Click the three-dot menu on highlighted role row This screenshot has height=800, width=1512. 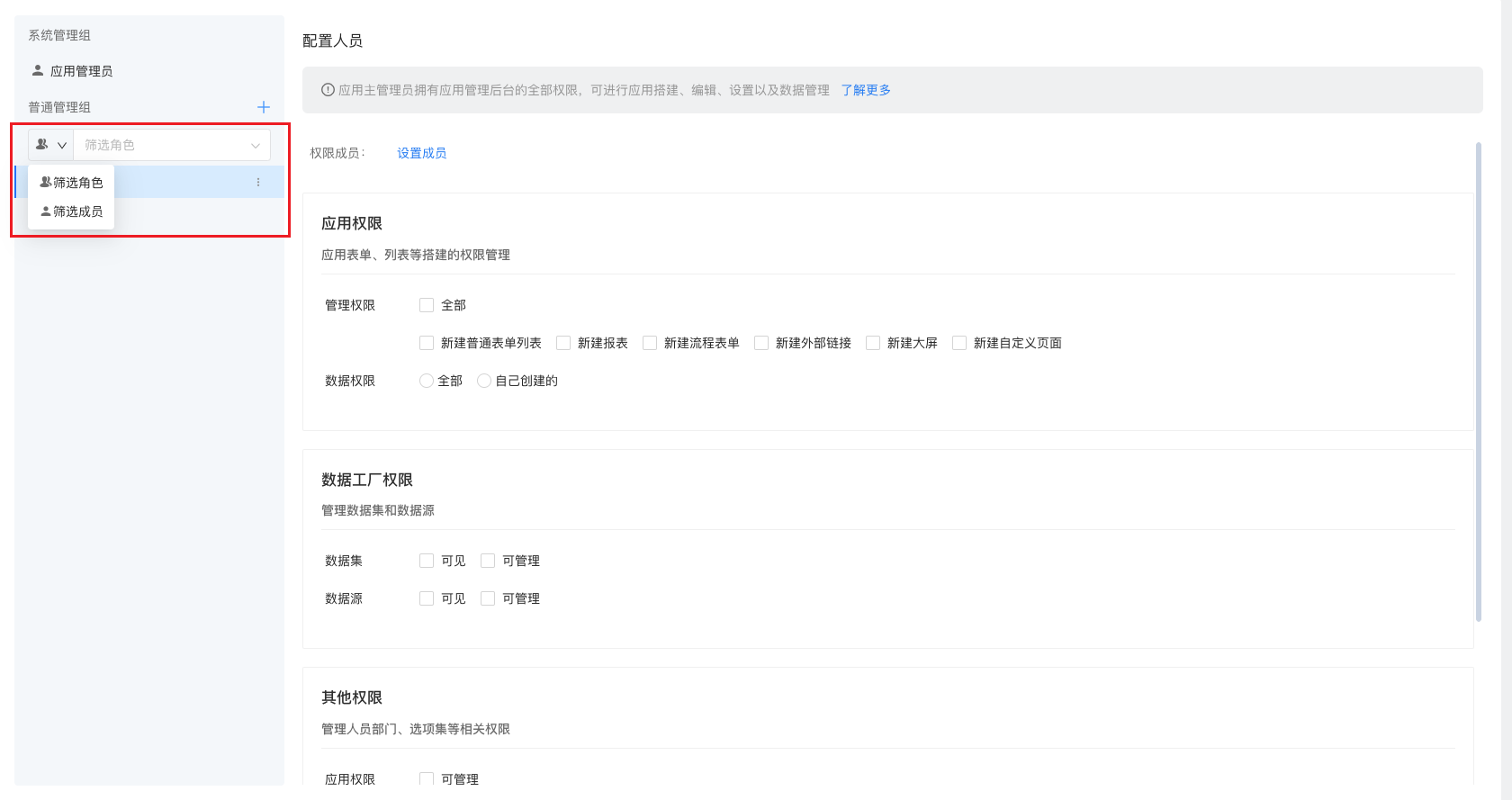tap(258, 183)
